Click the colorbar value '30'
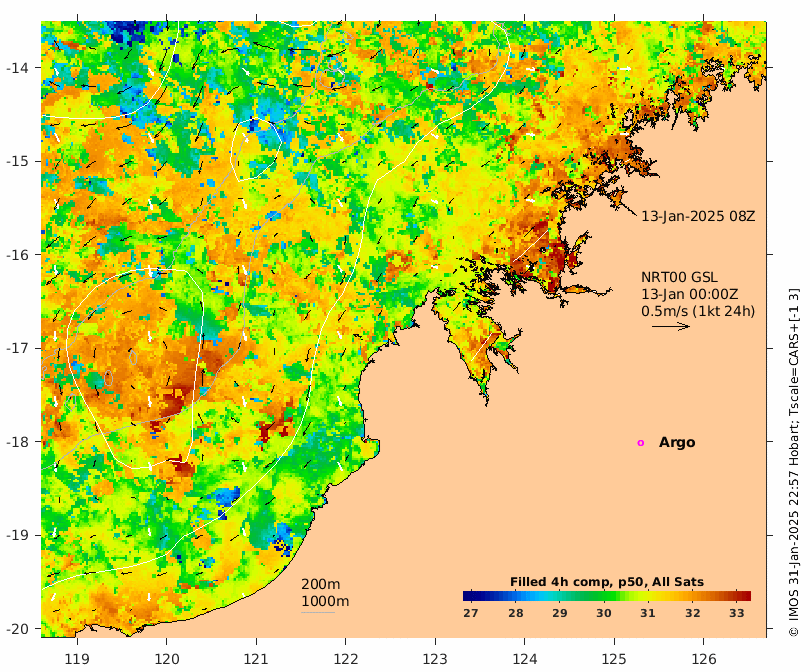The width and height of the screenshot is (810, 672). coord(604,613)
